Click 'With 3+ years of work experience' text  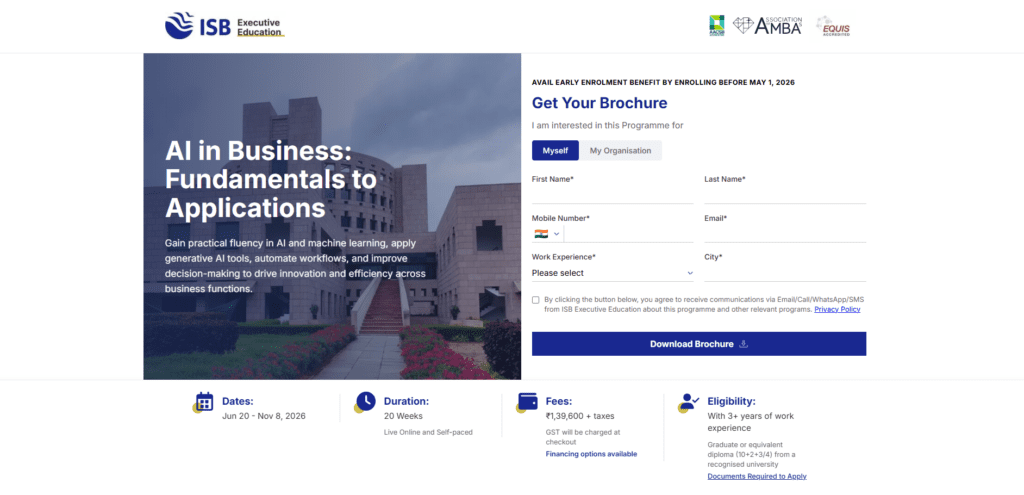[751, 422]
